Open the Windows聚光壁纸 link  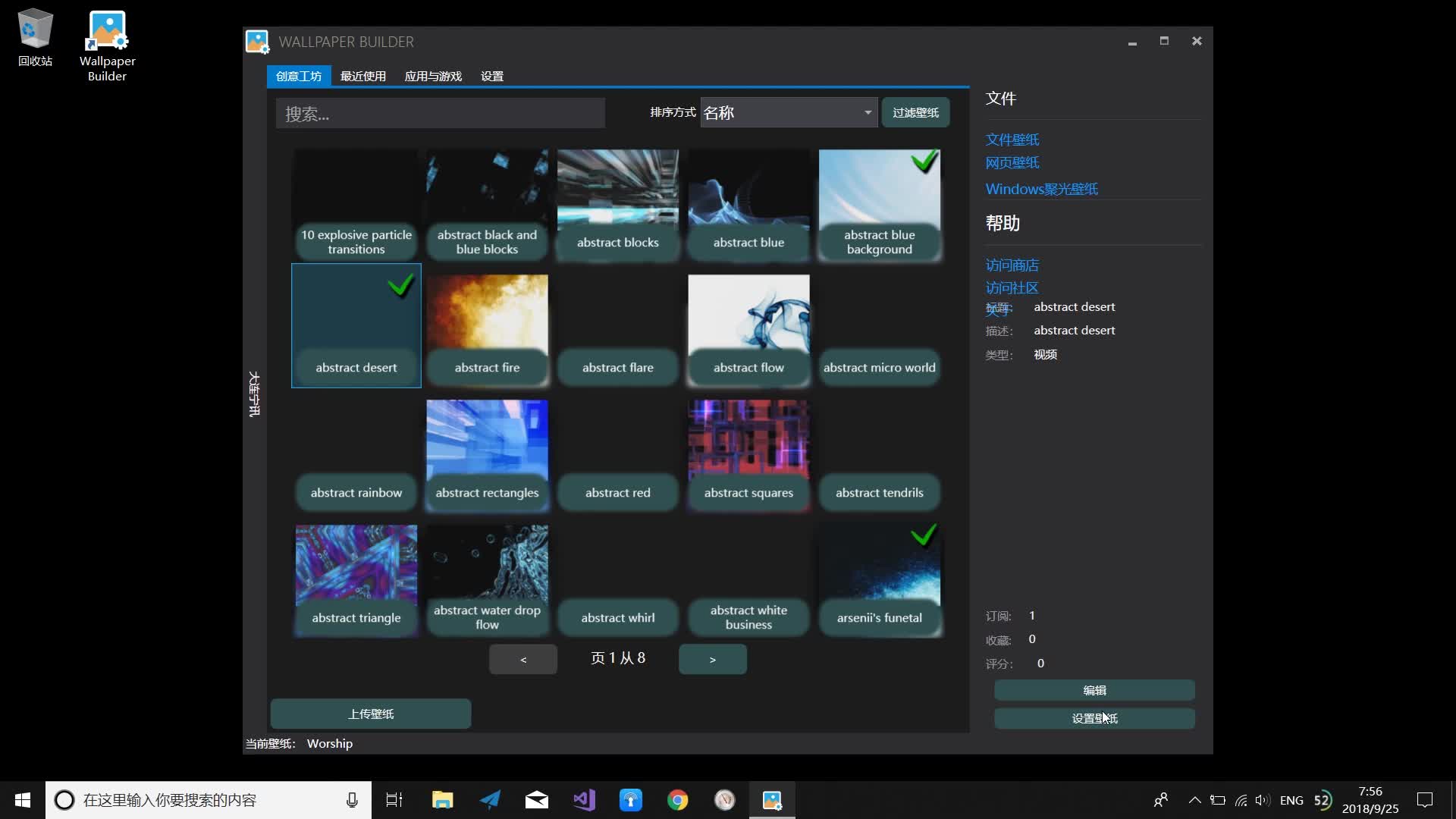tap(1041, 189)
